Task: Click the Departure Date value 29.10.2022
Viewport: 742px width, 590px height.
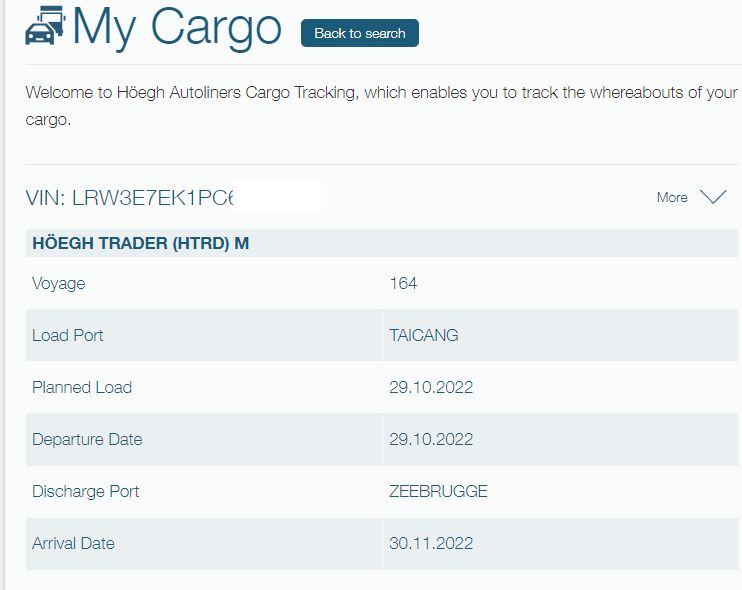Action: pyautogui.click(x=431, y=440)
